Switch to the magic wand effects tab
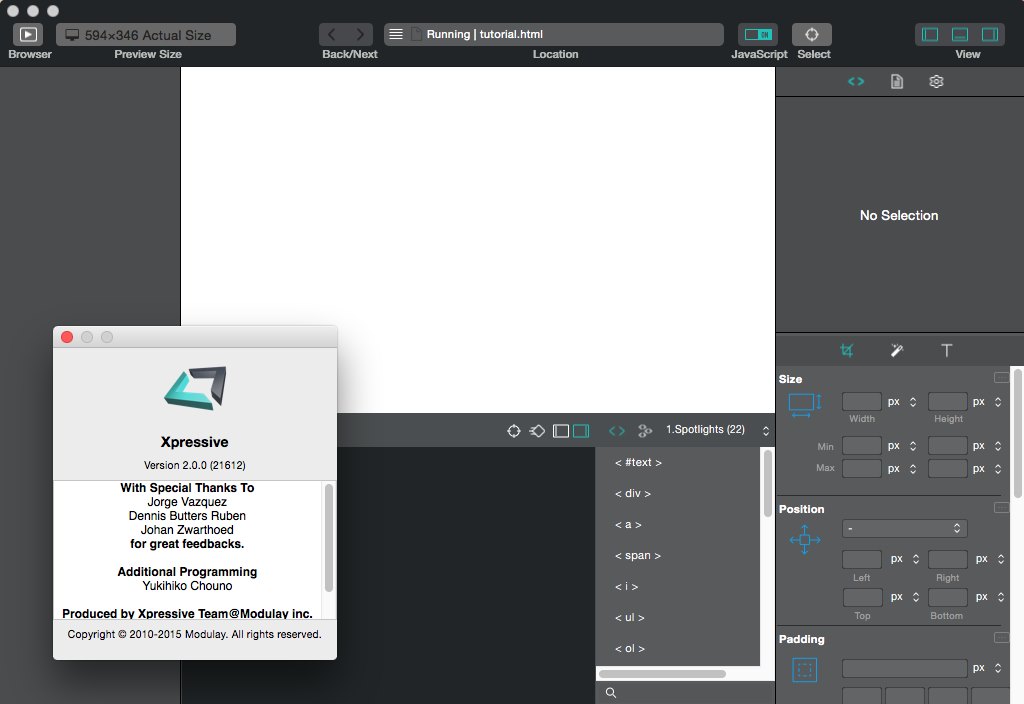 tap(897, 351)
